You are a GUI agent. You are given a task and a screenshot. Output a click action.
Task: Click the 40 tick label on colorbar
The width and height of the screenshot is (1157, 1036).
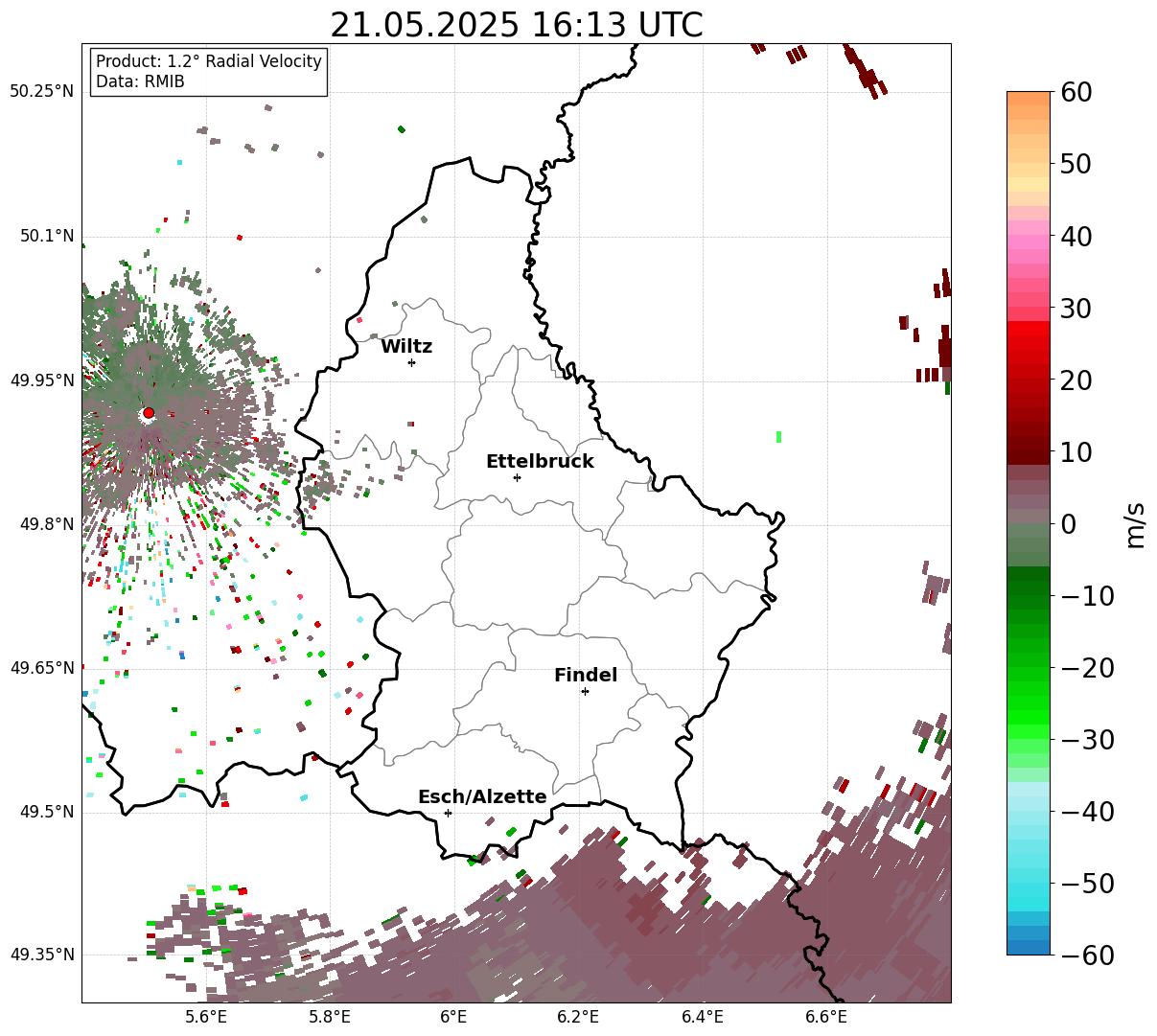(x=1078, y=236)
